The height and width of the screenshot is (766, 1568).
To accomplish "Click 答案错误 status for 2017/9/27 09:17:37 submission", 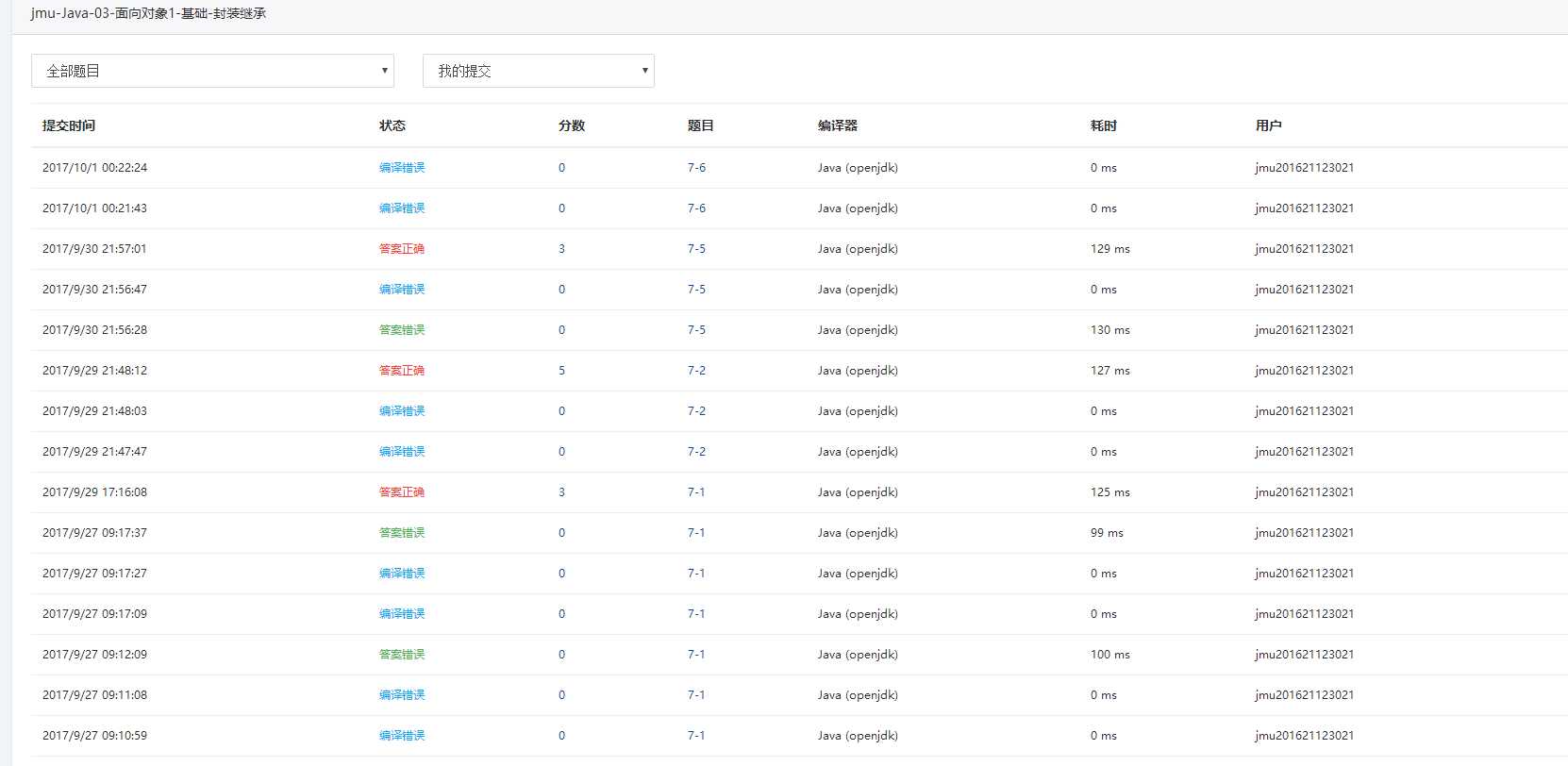I will 402,533.
